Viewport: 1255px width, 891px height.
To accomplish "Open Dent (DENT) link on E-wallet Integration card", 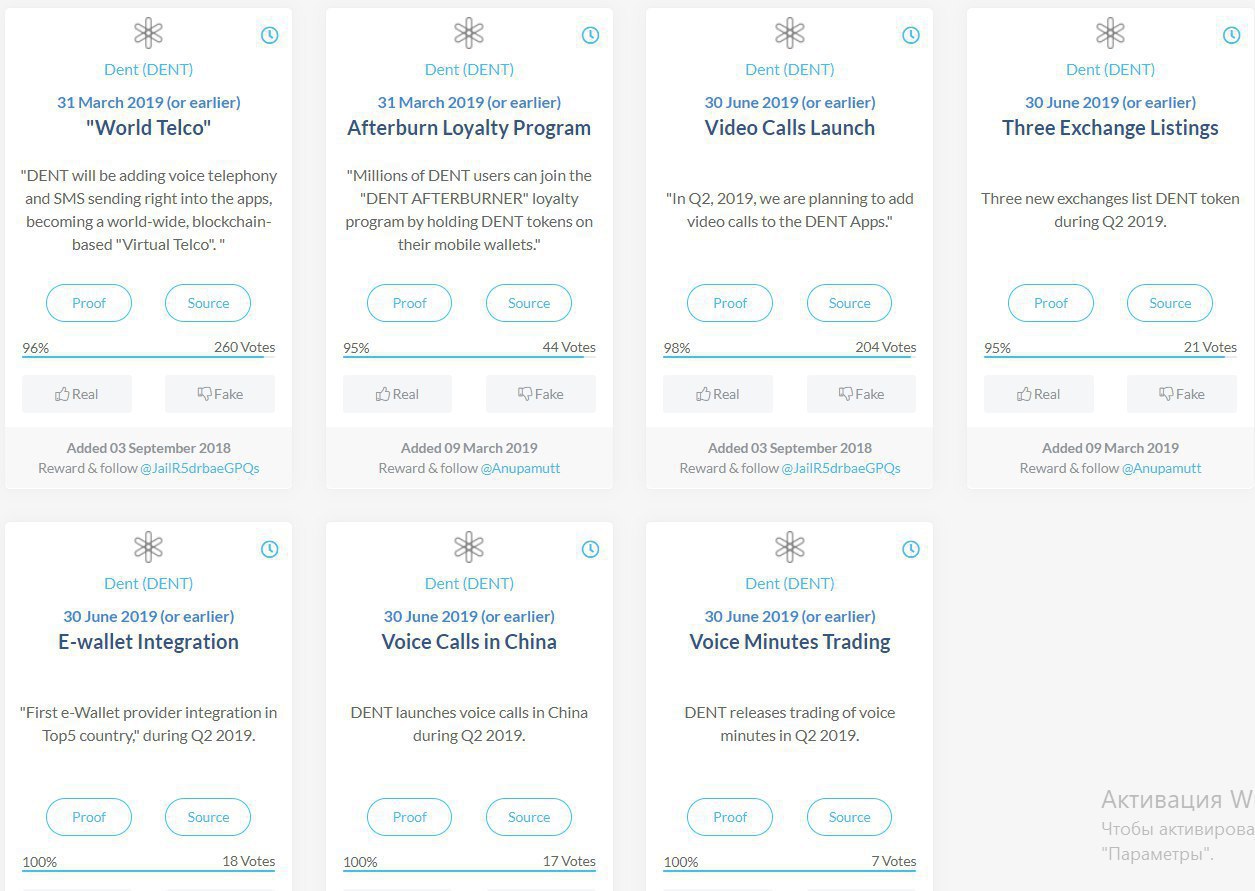I will [x=148, y=583].
